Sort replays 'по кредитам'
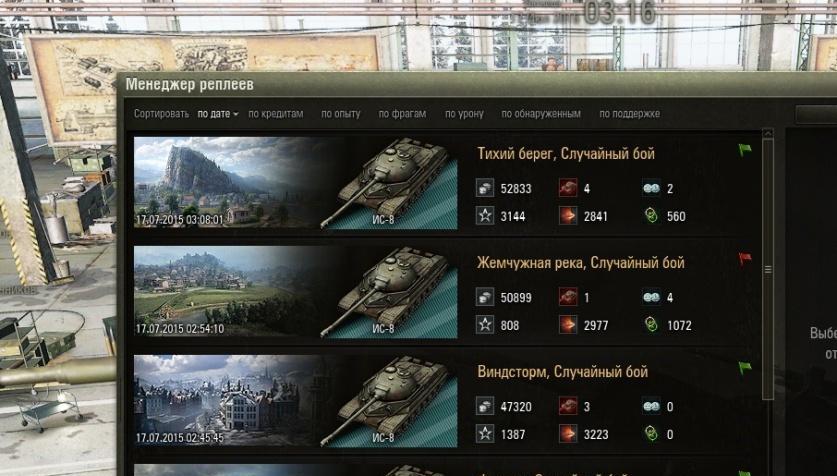Image resolution: width=837 pixels, height=476 pixels. tap(275, 114)
